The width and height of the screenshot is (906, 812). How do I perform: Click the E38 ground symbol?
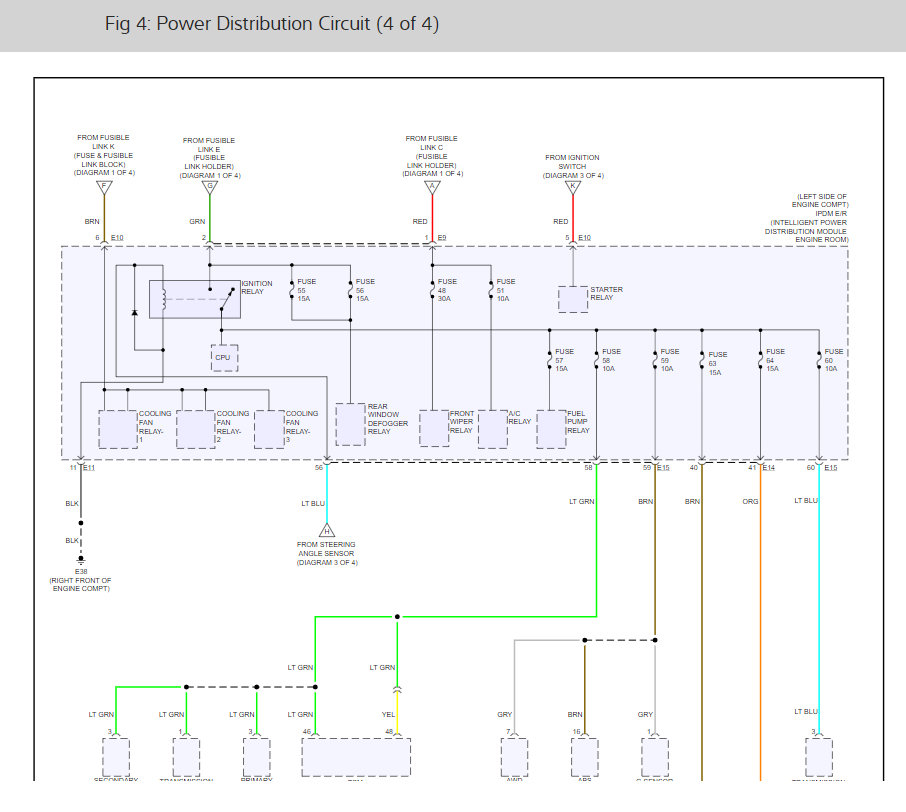coord(81,561)
